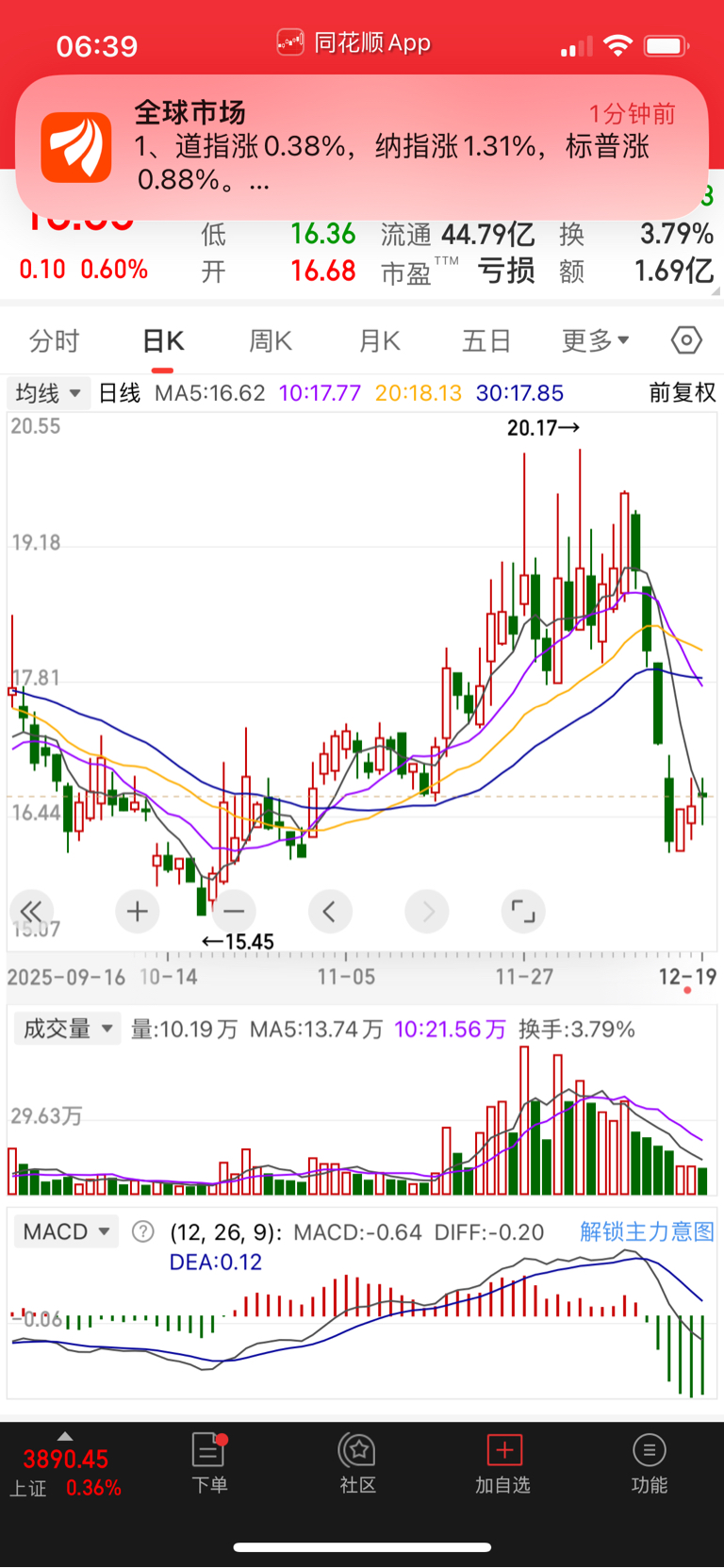The image size is (724, 1568).
Task: Move chart left with left arrow
Action: coord(330,911)
